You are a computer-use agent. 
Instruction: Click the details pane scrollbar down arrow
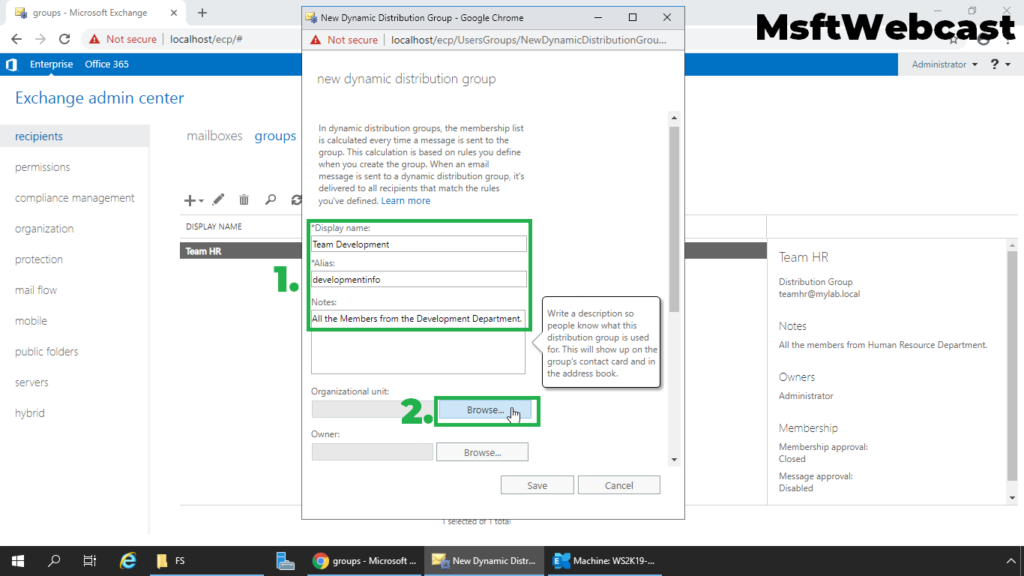1012,498
